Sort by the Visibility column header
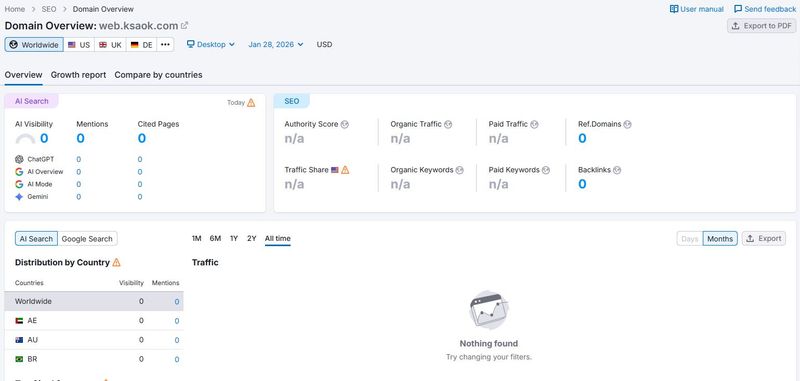The image size is (800, 381). (x=132, y=283)
